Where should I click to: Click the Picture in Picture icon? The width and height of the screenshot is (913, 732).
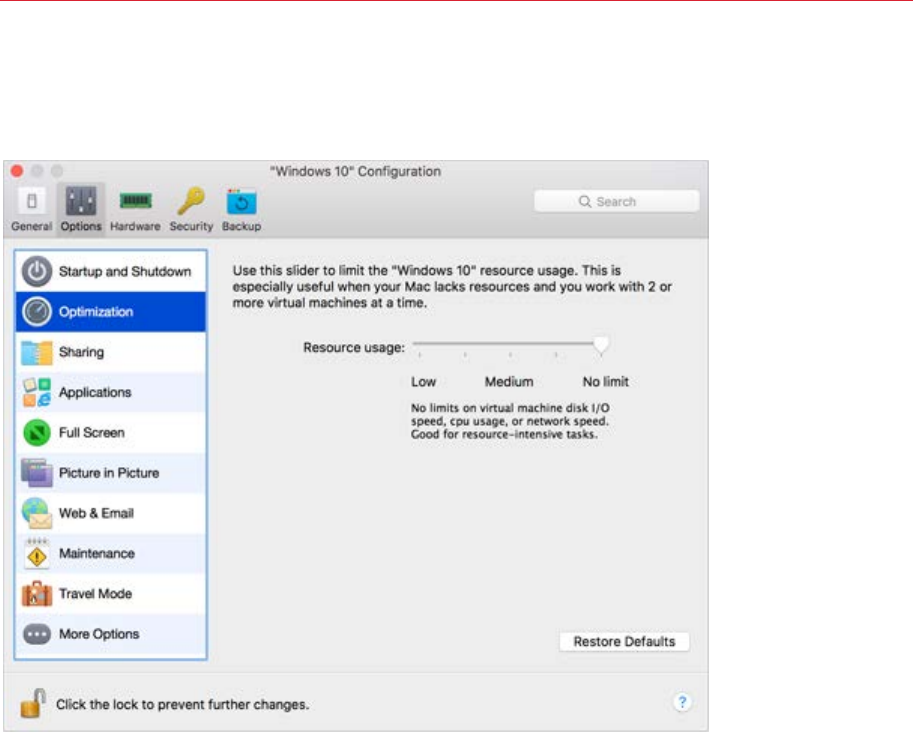[x=37, y=473]
